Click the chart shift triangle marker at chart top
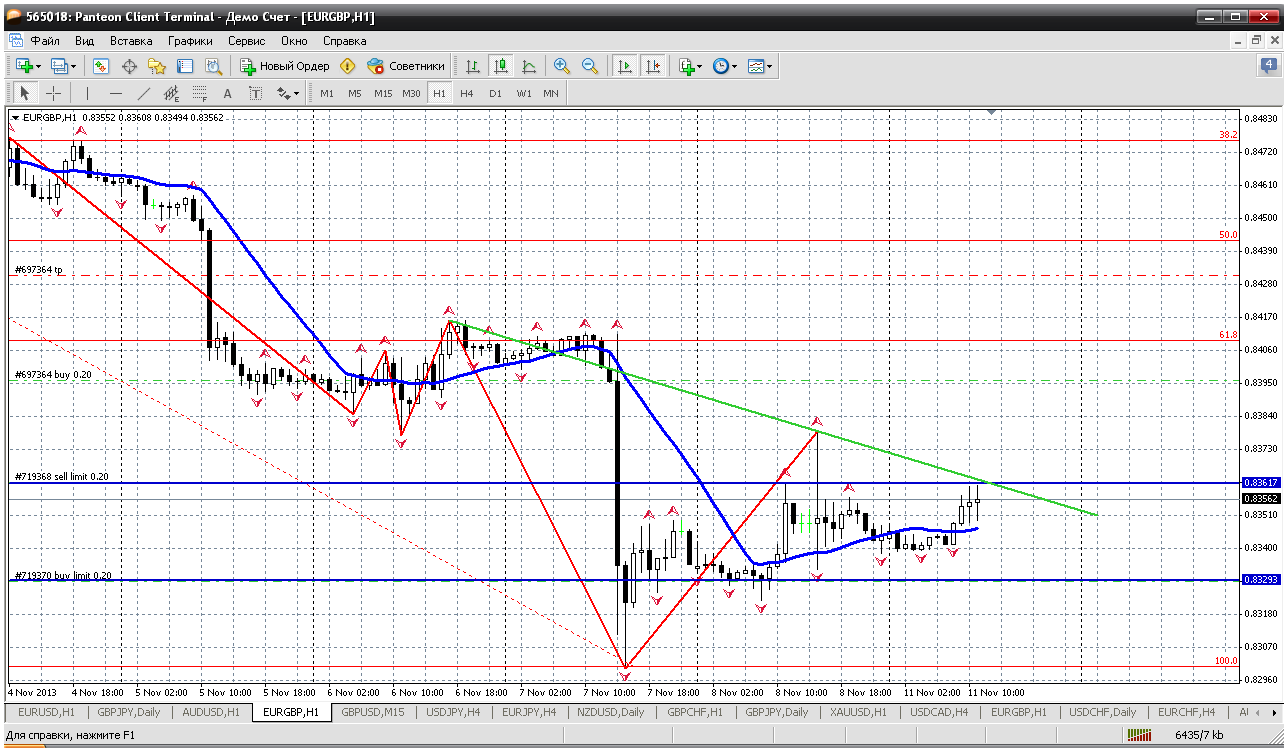Image resolution: width=1288 pixels, height=748 pixels. (991, 112)
